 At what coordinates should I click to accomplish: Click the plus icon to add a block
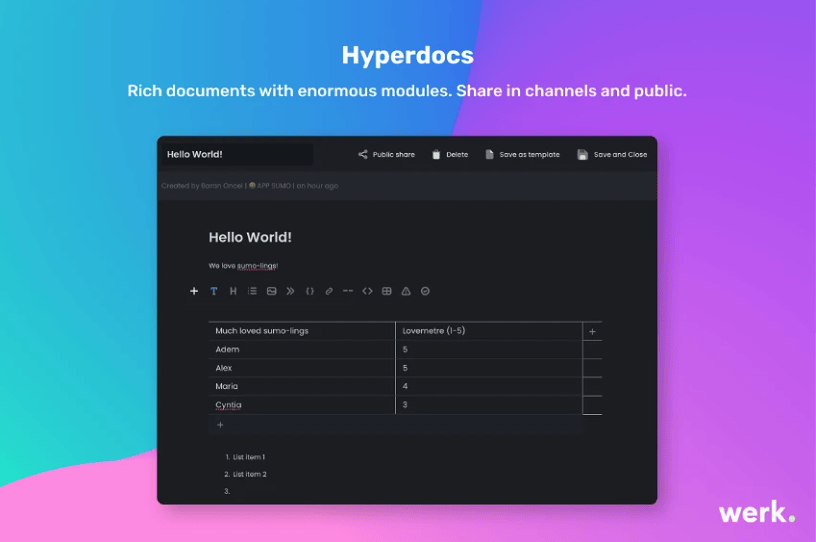click(x=194, y=291)
